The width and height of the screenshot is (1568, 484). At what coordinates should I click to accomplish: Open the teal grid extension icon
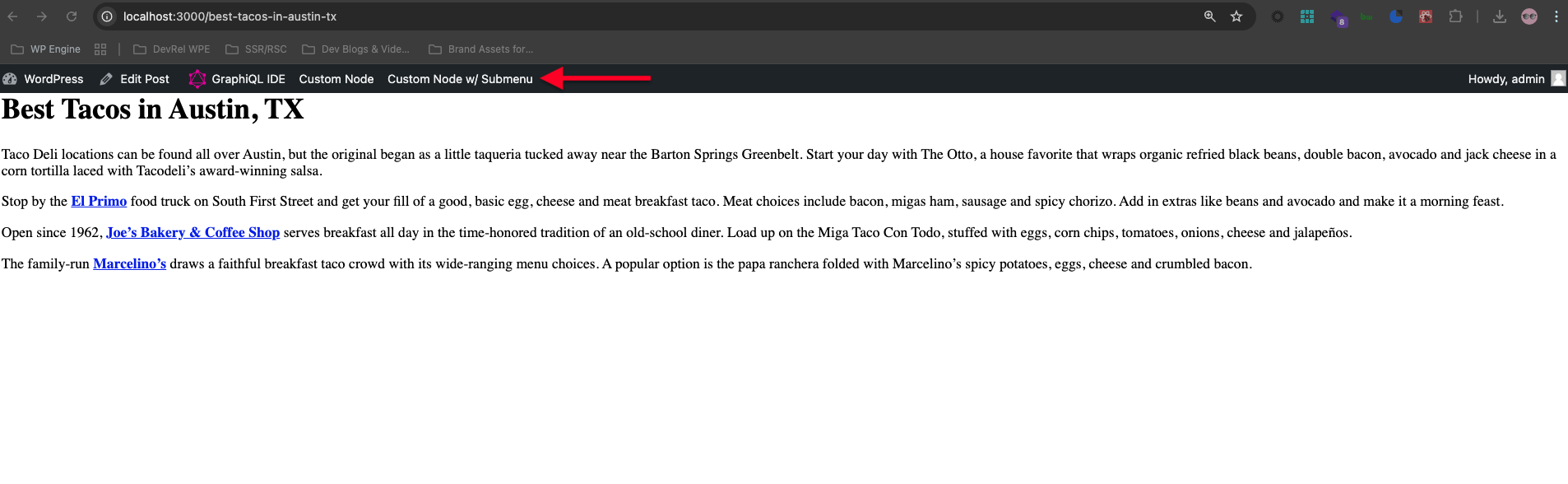click(x=1307, y=16)
